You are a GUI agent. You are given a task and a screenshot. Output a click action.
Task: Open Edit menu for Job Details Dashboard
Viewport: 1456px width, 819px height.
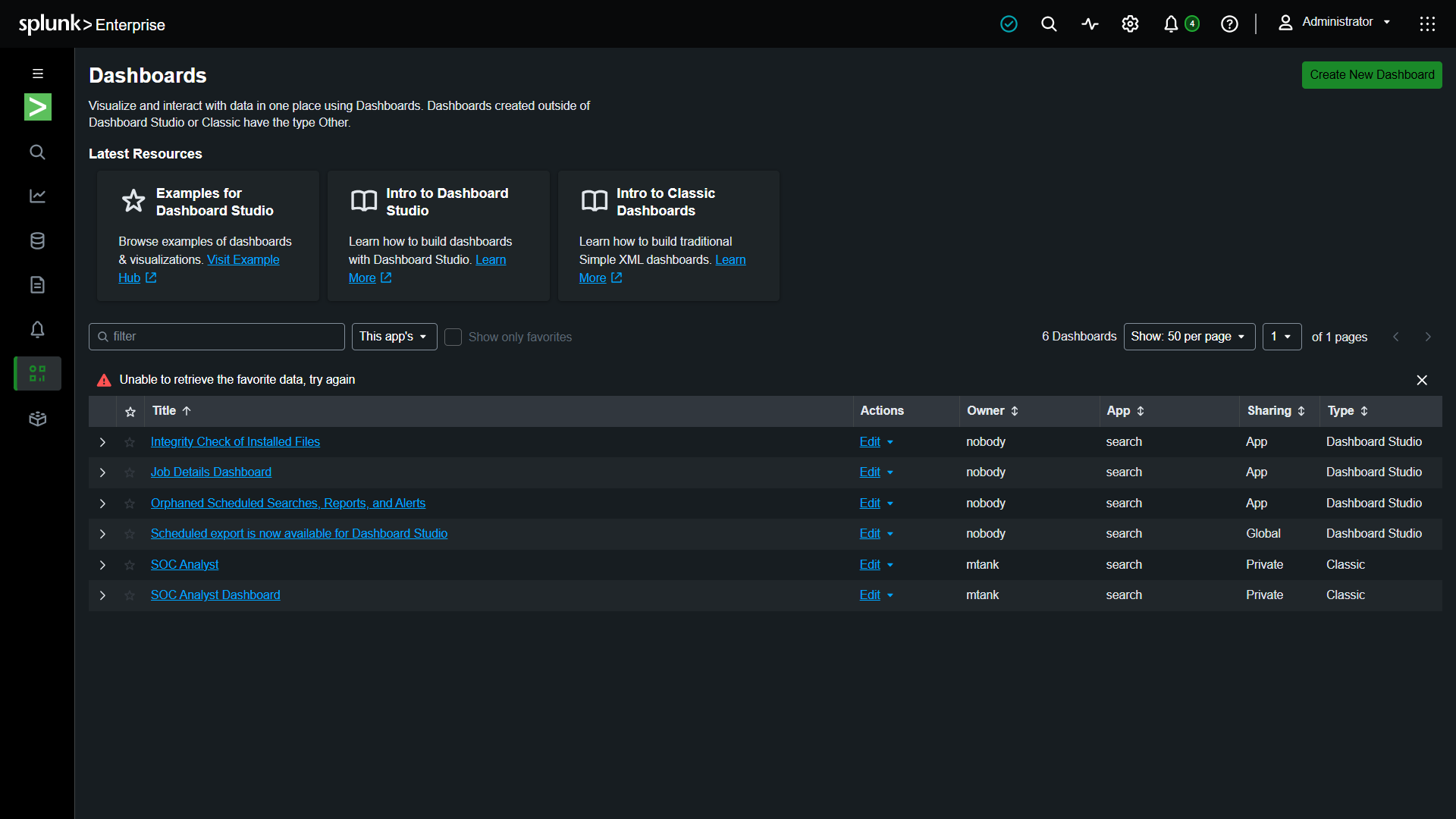[877, 472]
